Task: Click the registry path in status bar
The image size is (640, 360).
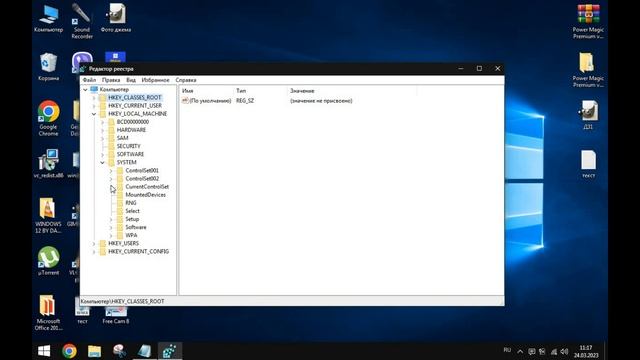Action: tap(122, 301)
